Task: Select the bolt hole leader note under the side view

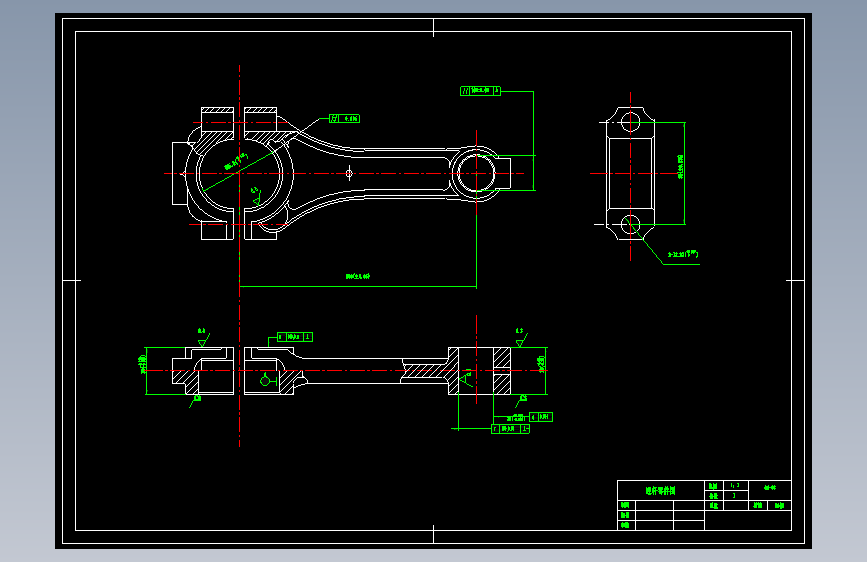Action: 683,254
